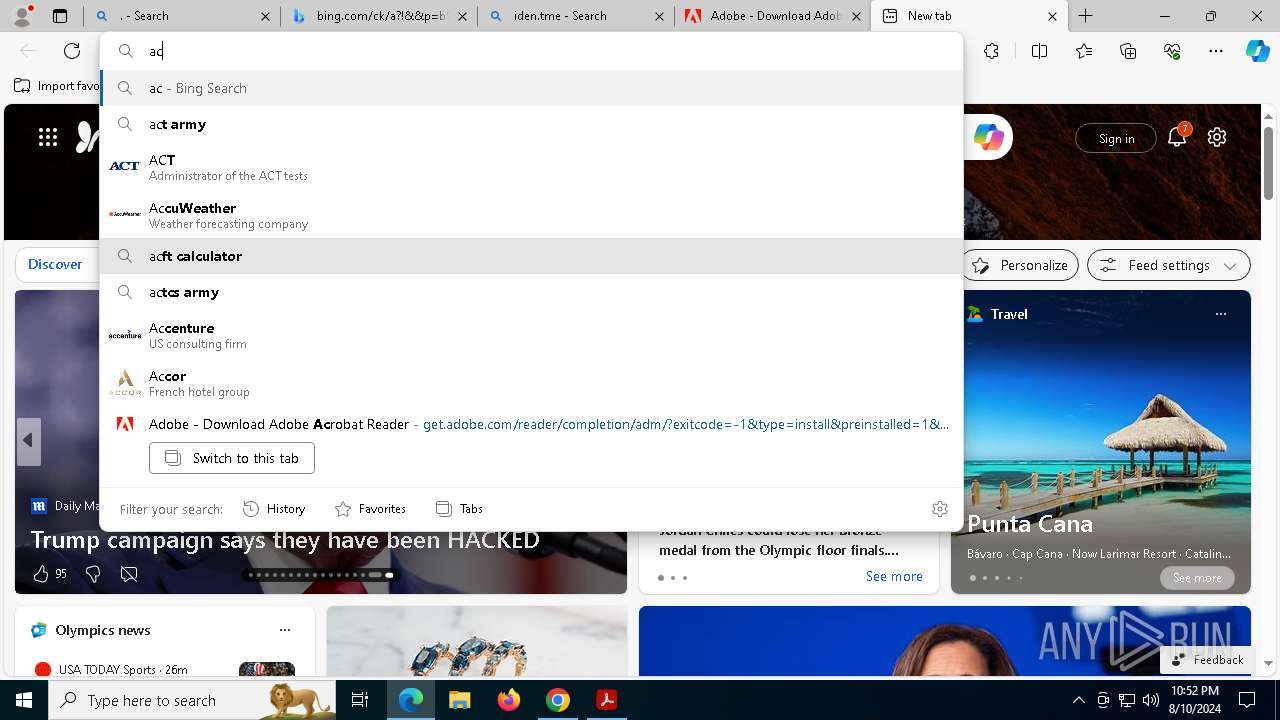This screenshot has width=1280, height=720.
Task: Filter search by History
Action: point(274,509)
